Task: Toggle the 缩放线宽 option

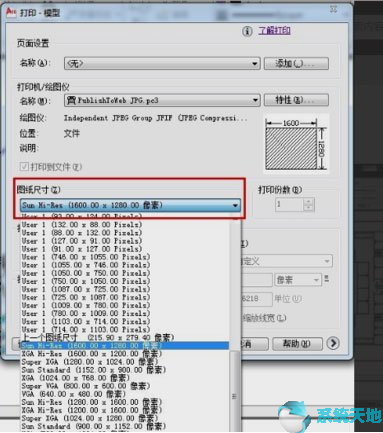Action: coord(263,318)
